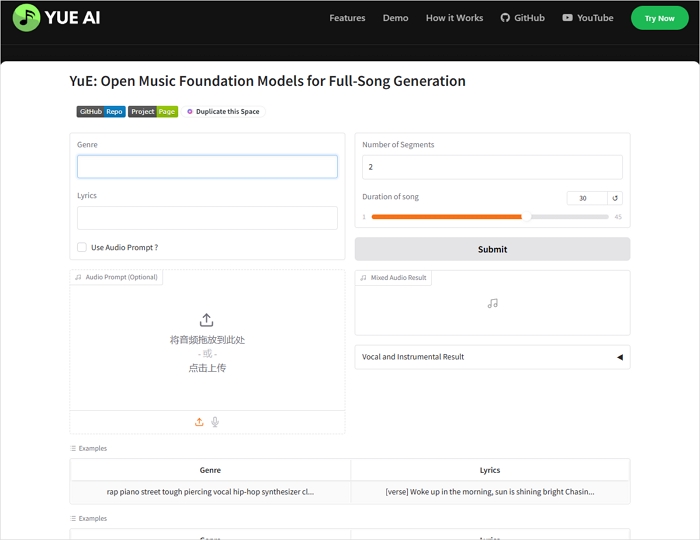The height and width of the screenshot is (540, 700).
Task: Click the Mixed Audio Result label
Action: pos(394,278)
